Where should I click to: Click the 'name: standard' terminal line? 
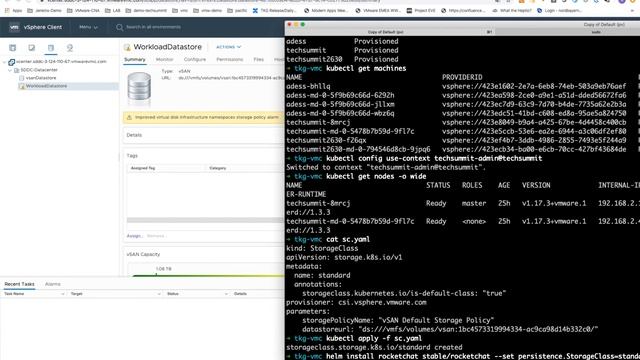322,276
